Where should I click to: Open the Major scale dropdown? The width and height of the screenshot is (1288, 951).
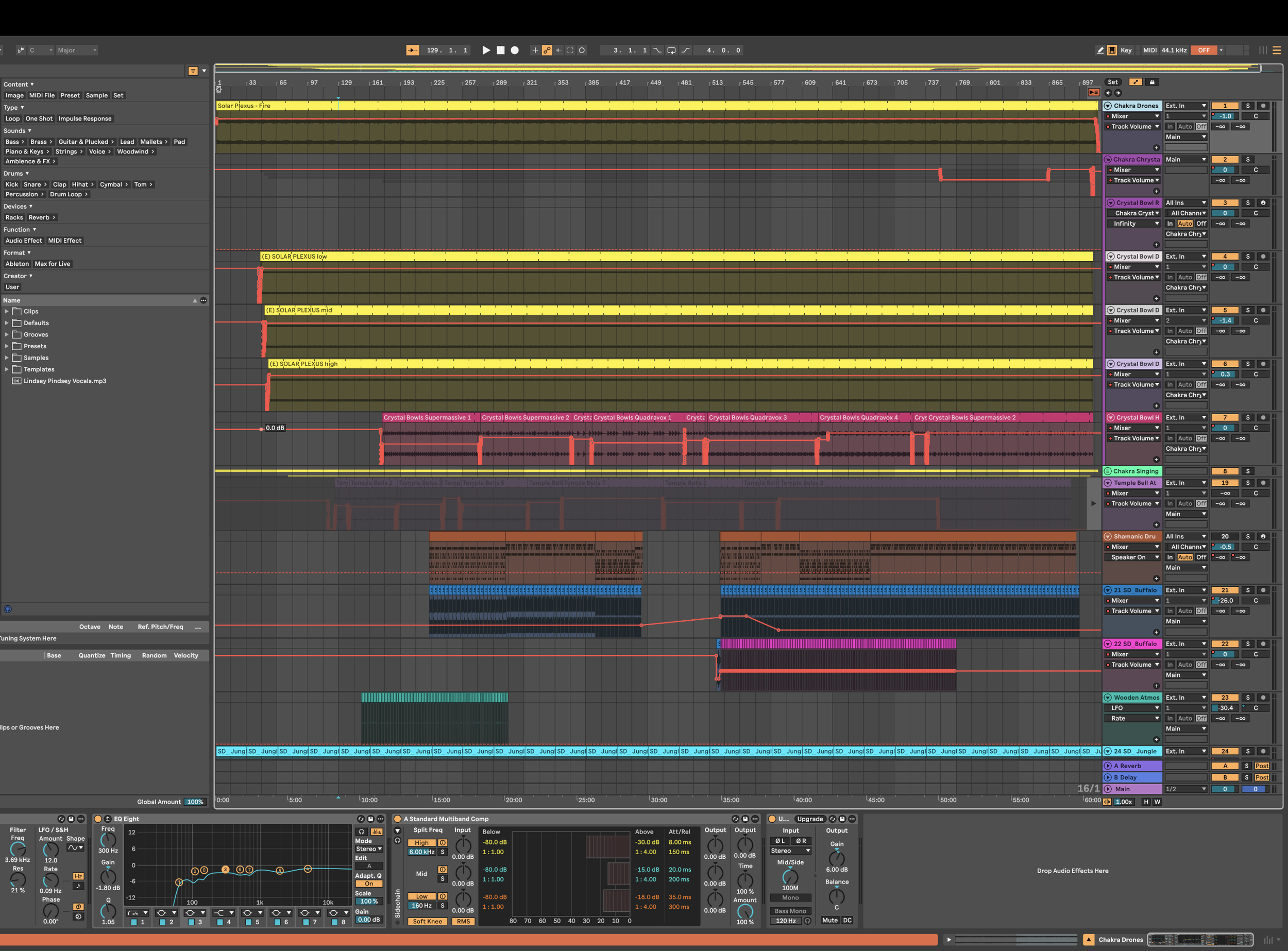coord(77,50)
